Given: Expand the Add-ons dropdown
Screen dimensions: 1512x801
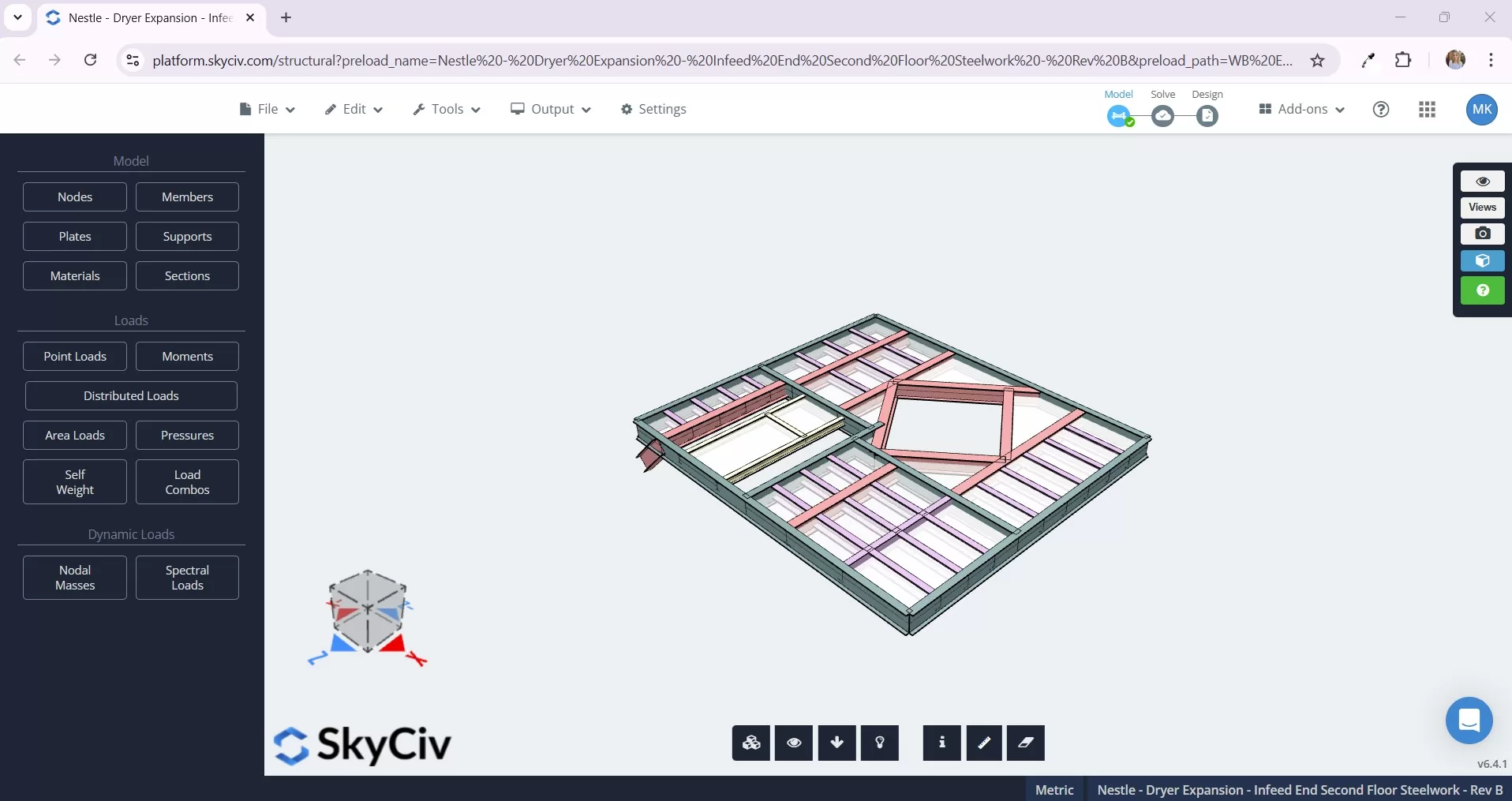Looking at the screenshot, I should pos(1301,109).
